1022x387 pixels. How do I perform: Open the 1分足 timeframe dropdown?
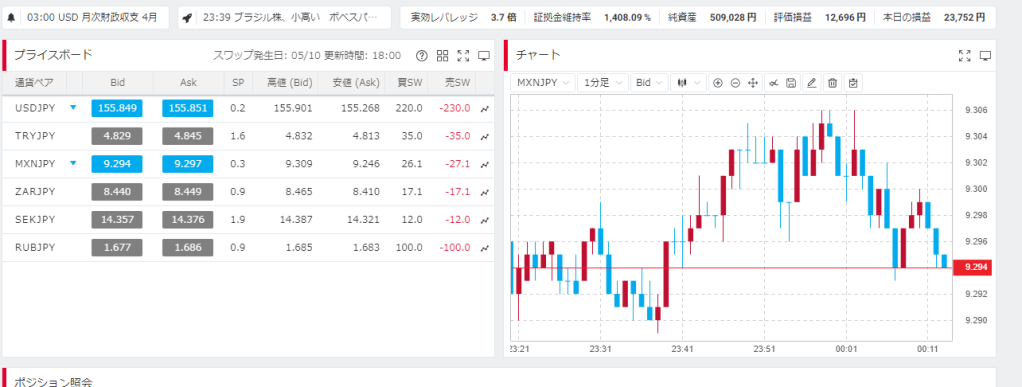604,83
